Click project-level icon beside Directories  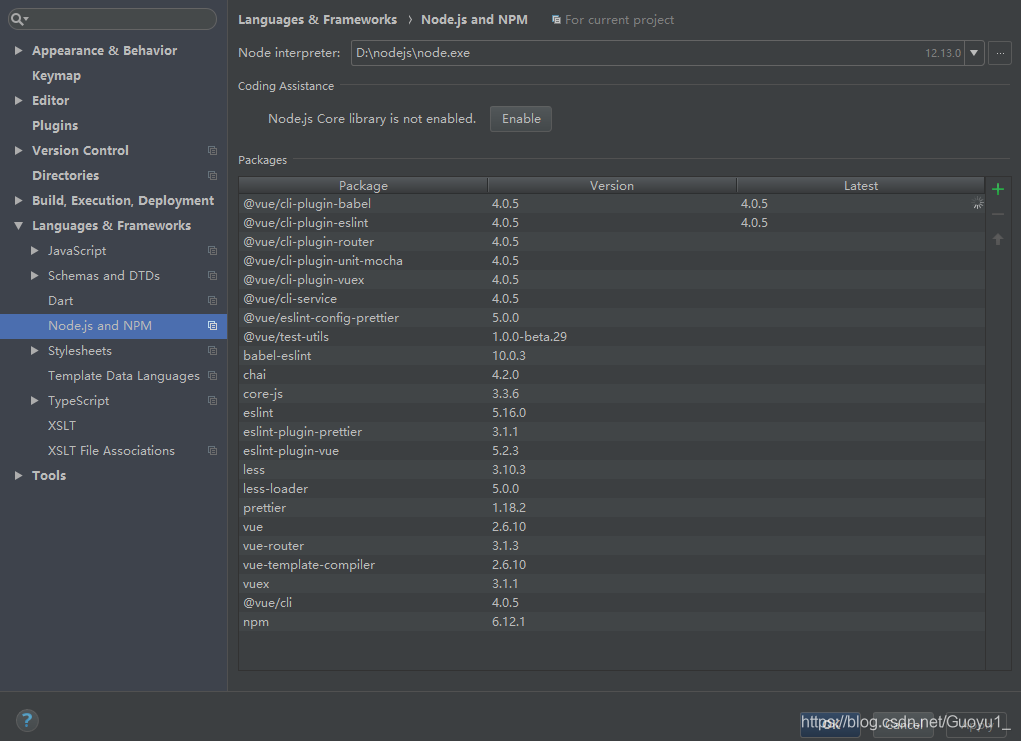pyautogui.click(x=212, y=176)
